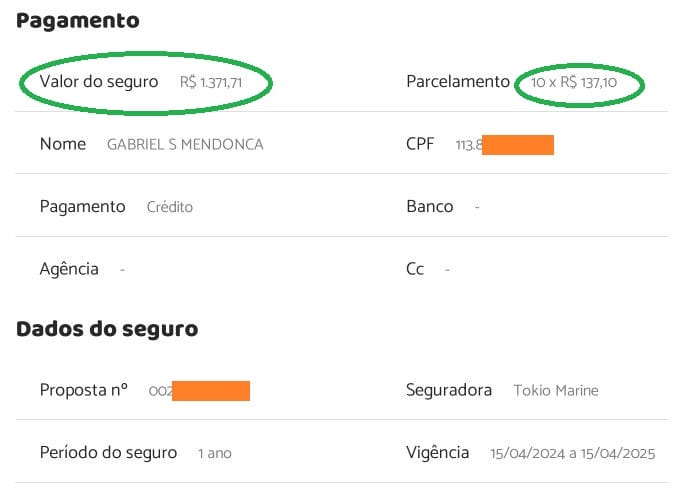
Task: Click the Valor do seguro label
Action: pos(99,82)
